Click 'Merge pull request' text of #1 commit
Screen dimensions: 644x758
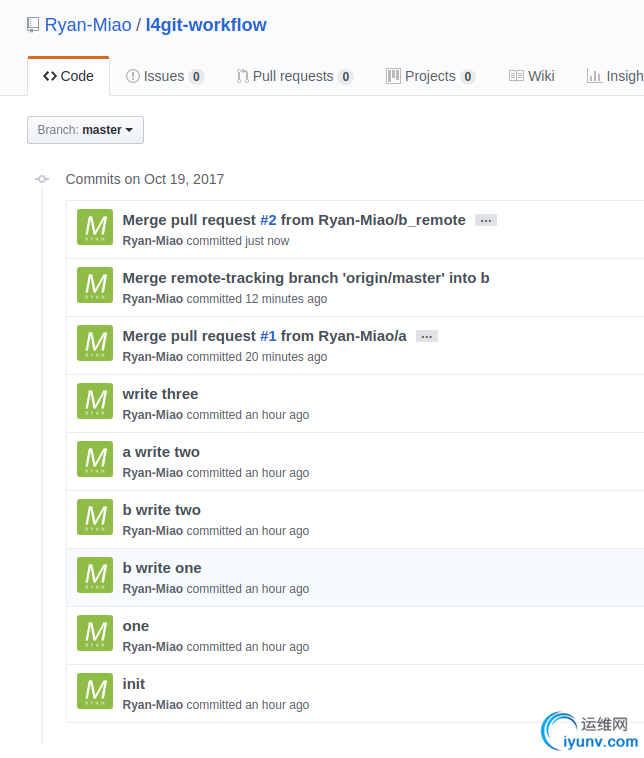point(189,336)
